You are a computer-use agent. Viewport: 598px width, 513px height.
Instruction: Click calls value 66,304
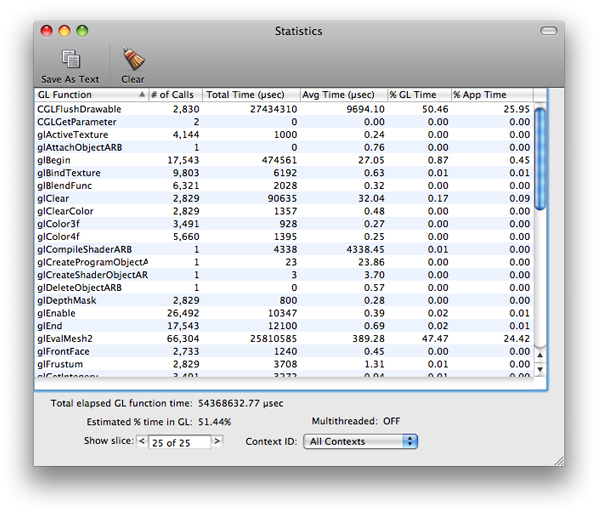pyautogui.click(x=183, y=339)
